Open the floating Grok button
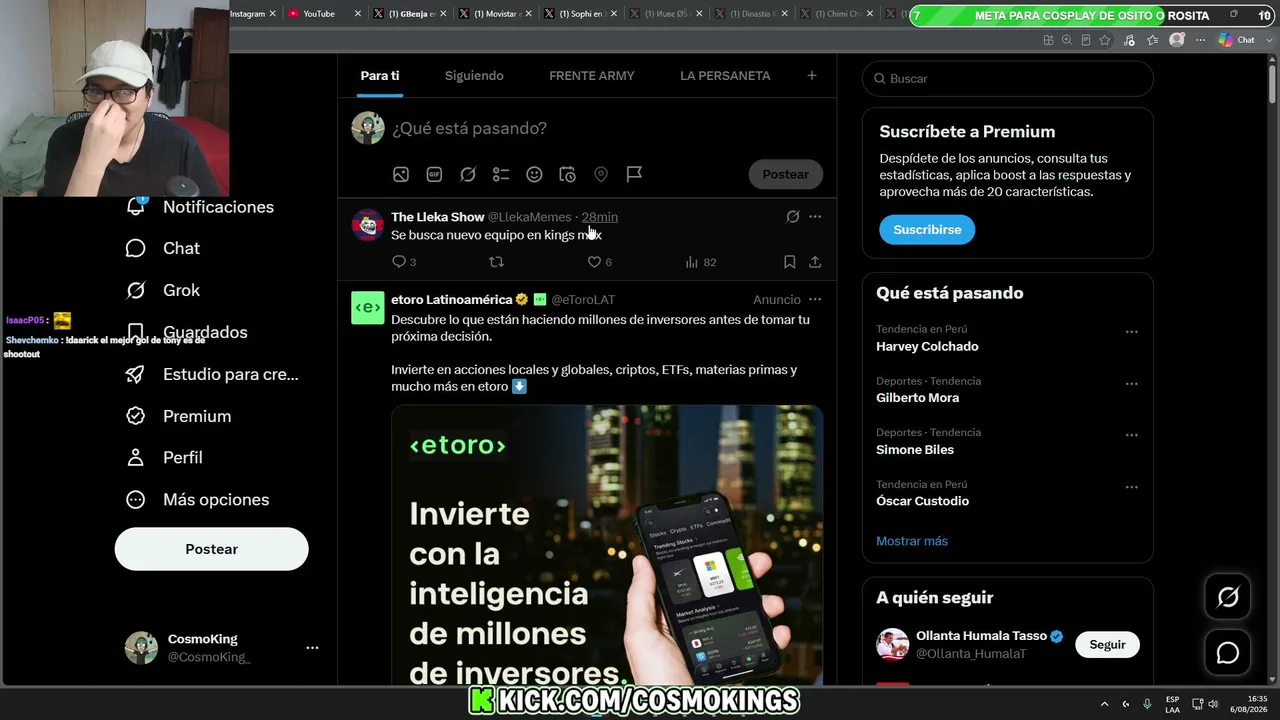This screenshot has width=1280, height=720. tap(1228, 598)
